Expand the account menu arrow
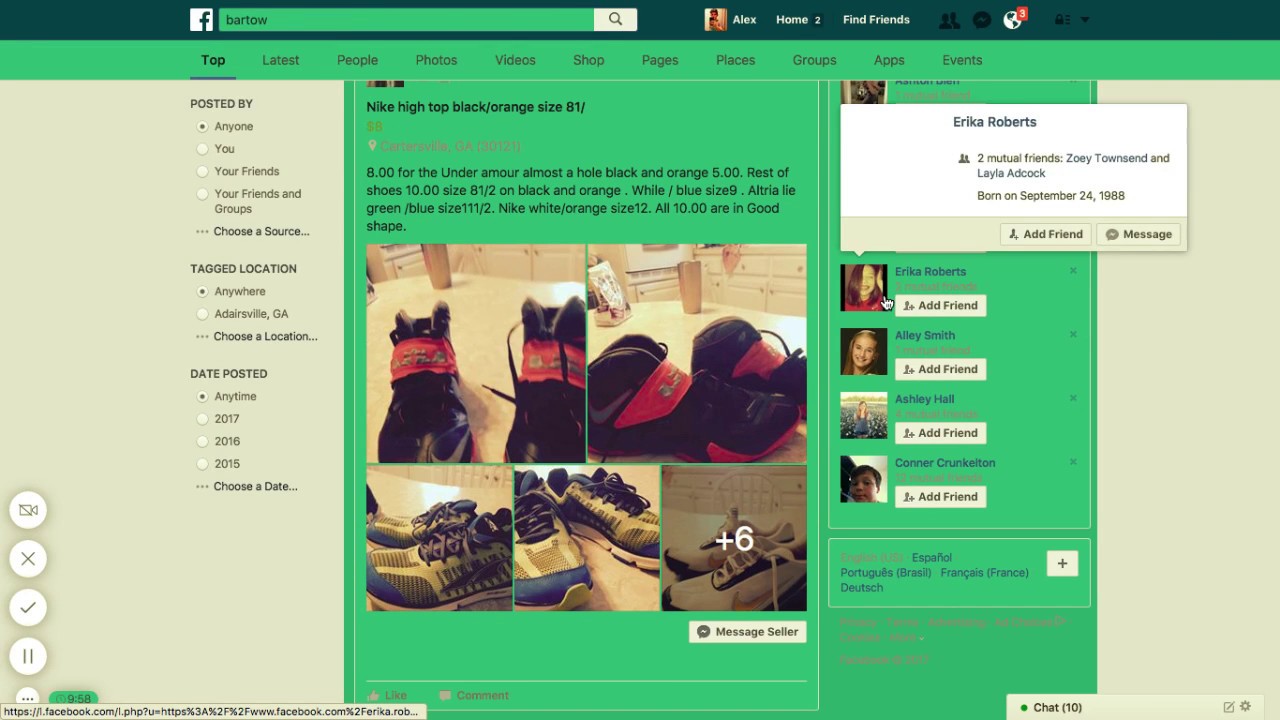This screenshot has height=720, width=1280. click(1085, 20)
